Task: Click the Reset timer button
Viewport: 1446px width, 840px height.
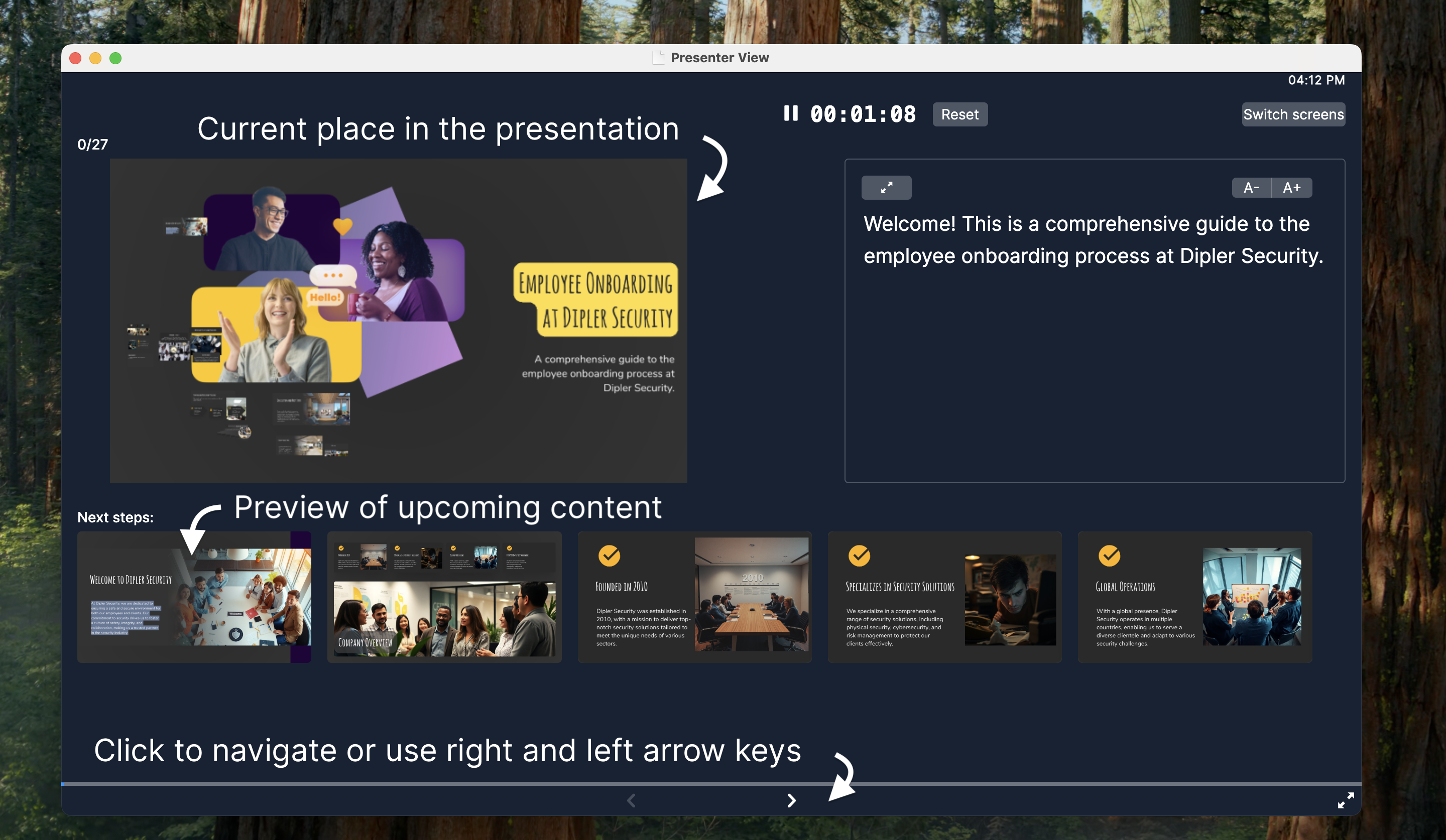Action: tap(959, 114)
